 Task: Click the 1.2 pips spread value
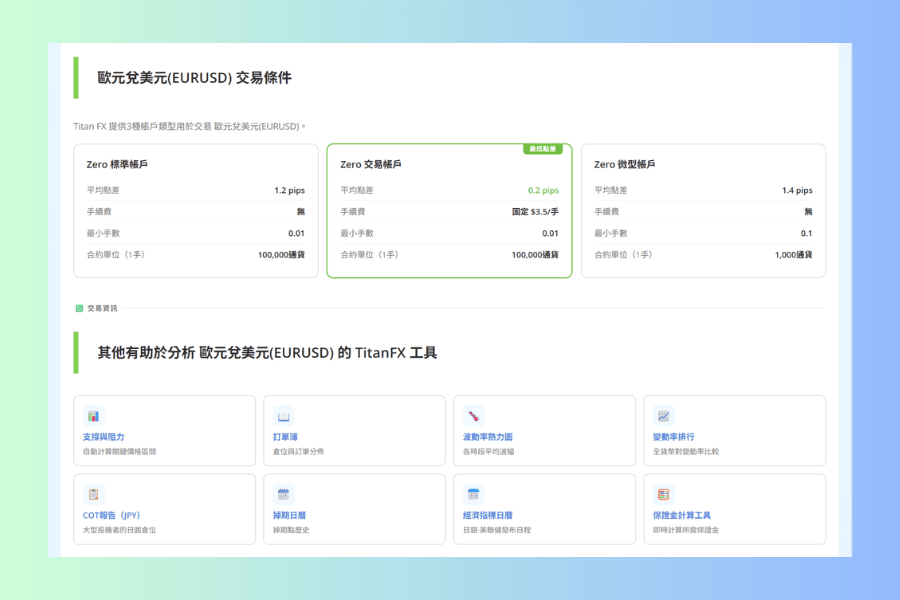(x=289, y=190)
